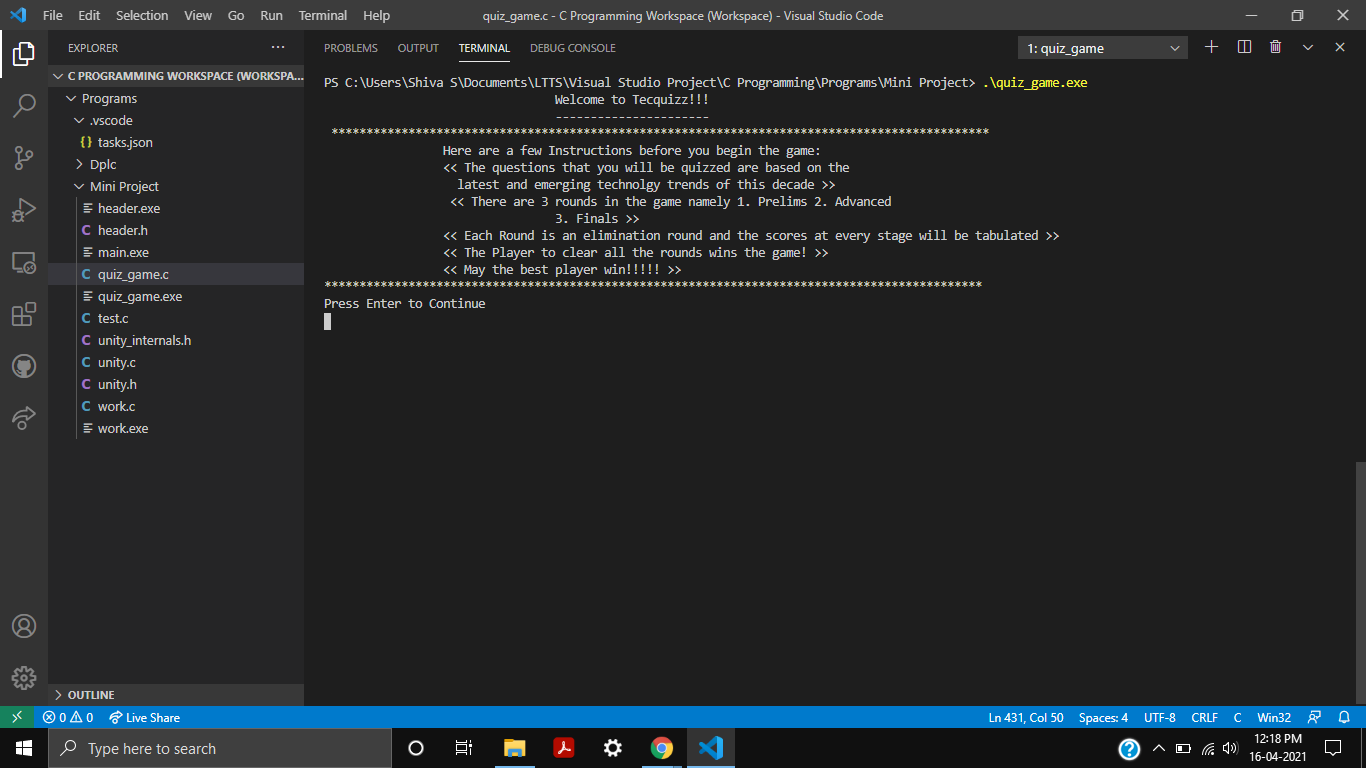Open the Extensions view
The width and height of the screenshot is (1366, 768).
pyautogui.click(x=24, y=314)
